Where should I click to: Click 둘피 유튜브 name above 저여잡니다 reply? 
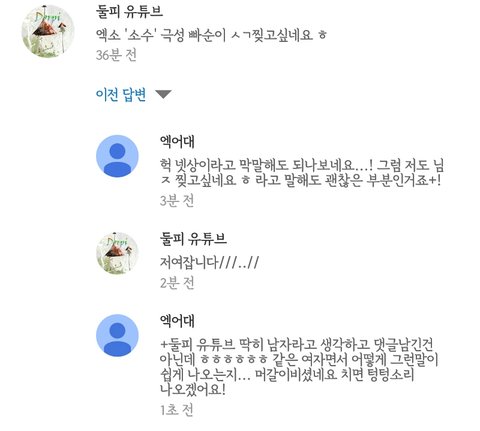tap(193, 239)
